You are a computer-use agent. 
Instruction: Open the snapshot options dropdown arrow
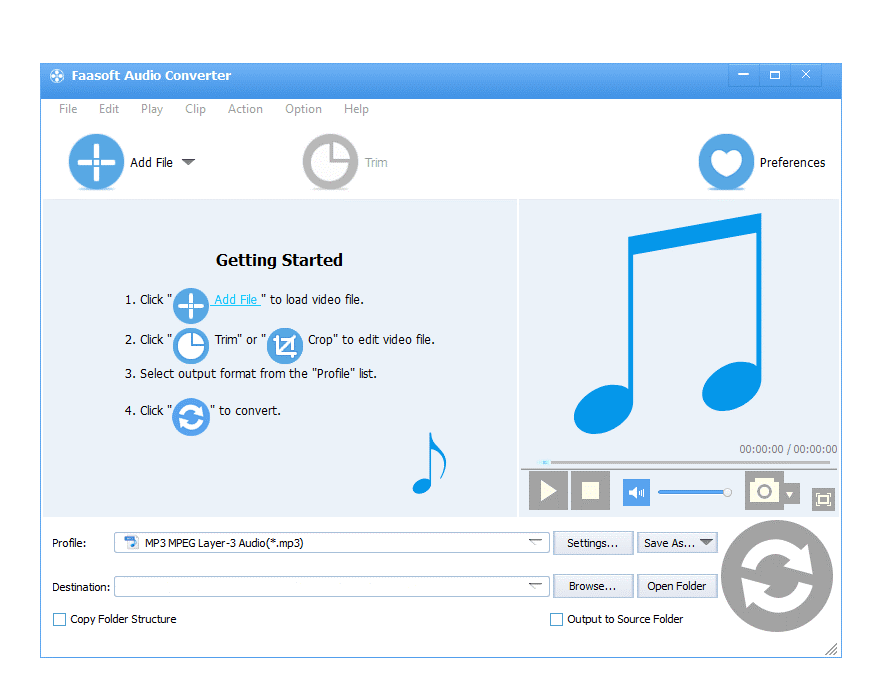[791, 494]
